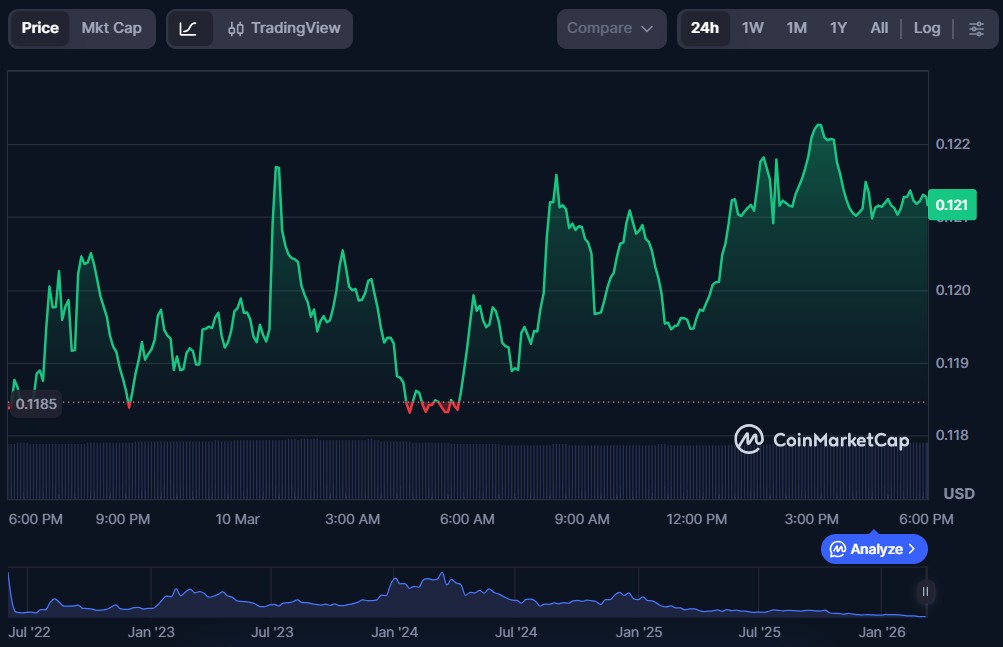
Task: Click the 0.1185 opening price label
Action: 36,404
